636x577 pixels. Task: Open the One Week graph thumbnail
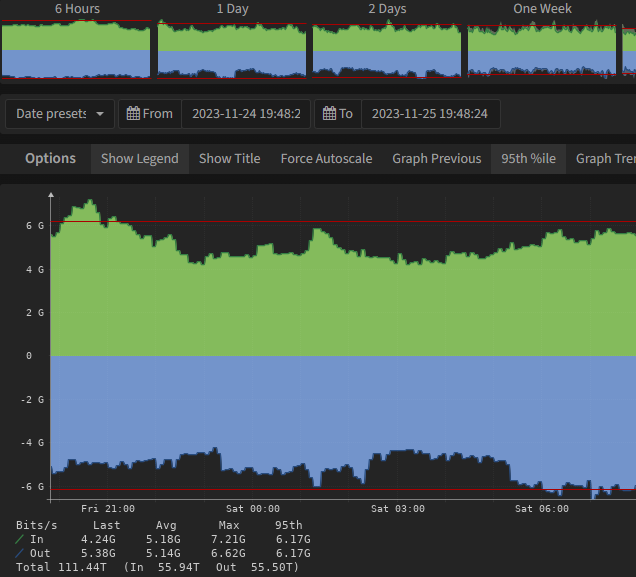pos(541,49)
